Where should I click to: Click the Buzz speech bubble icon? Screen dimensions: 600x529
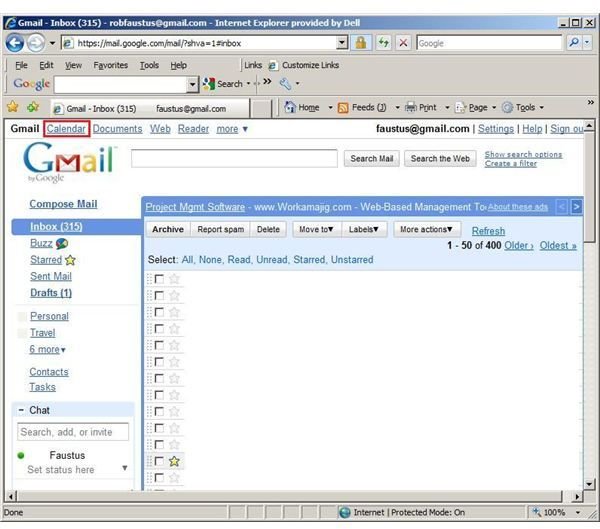62,243
